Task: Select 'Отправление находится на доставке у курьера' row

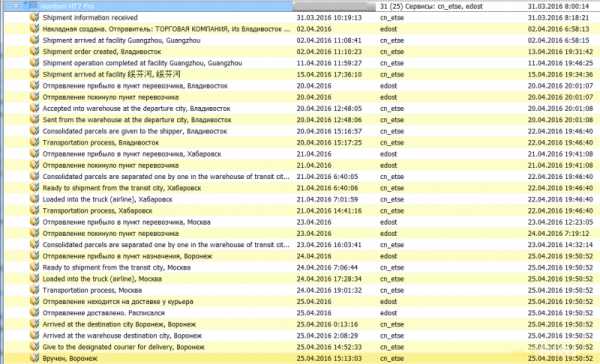Action: (x=300, y=302)
